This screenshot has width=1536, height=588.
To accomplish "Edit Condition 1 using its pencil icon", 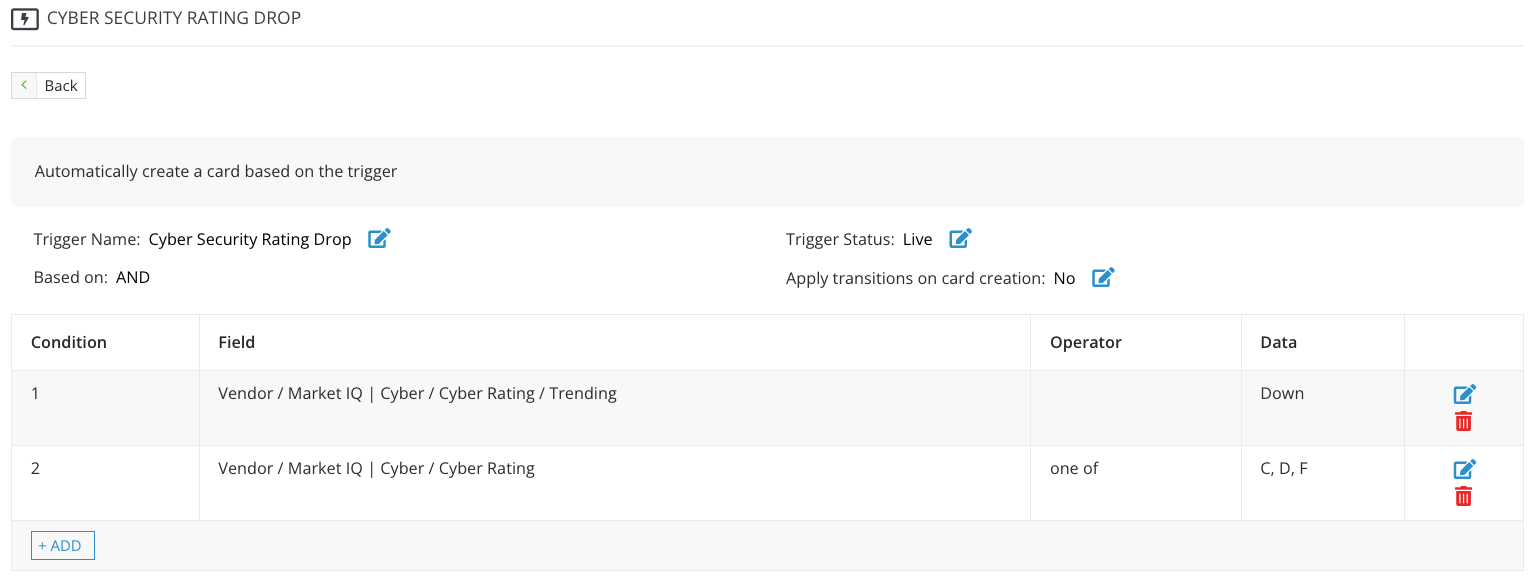I will coord(1463,393).
